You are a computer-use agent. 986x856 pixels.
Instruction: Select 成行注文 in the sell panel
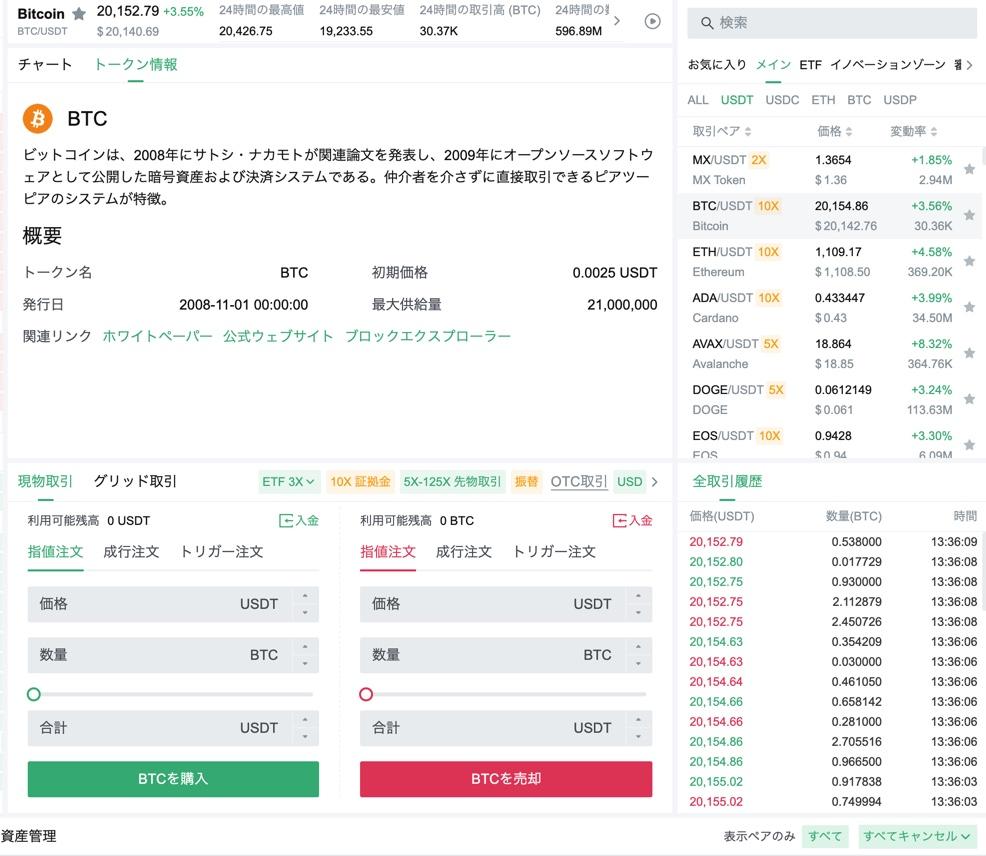tap(463, 552)
